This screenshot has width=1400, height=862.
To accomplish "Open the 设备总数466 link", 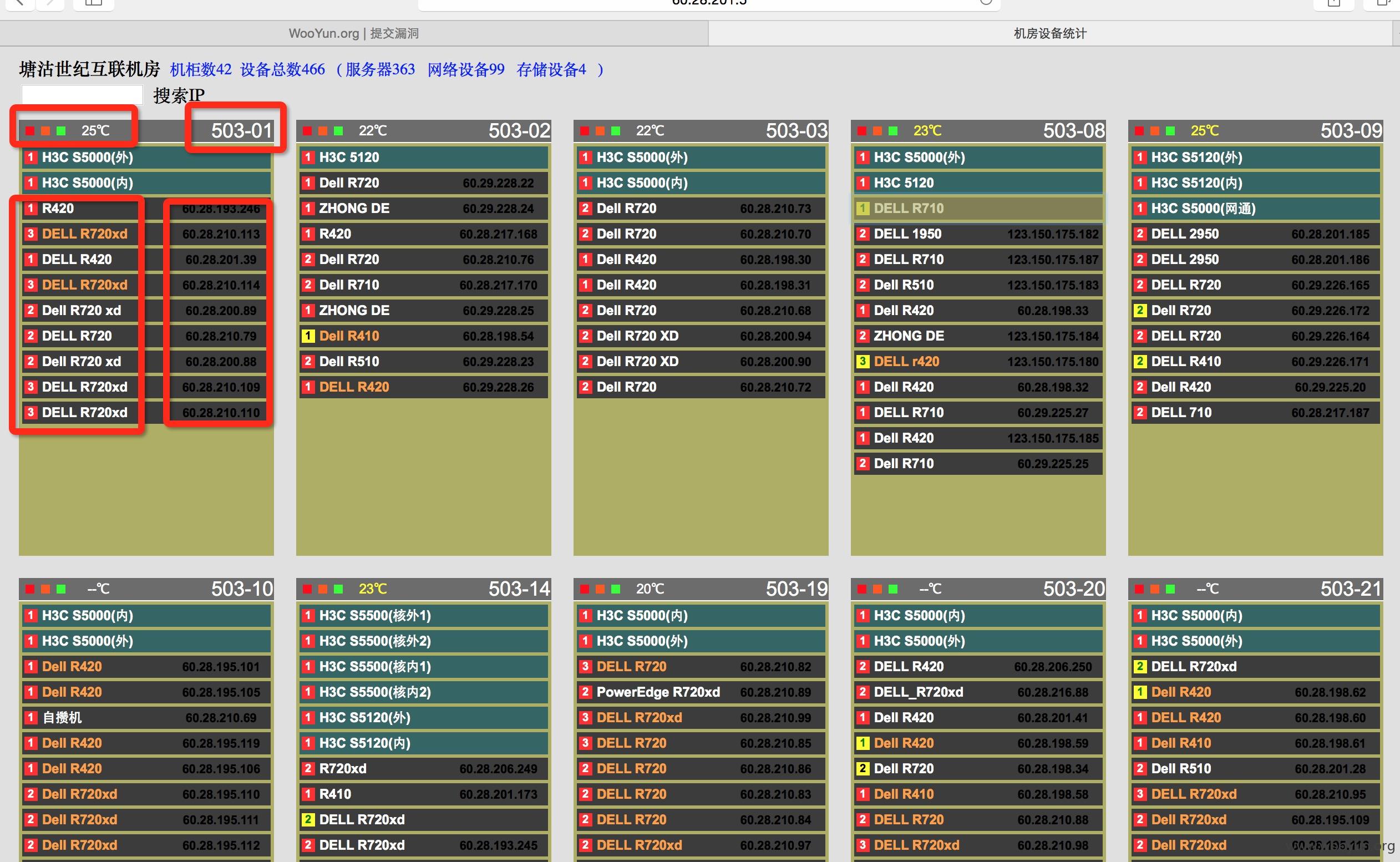I will (283, 69).
